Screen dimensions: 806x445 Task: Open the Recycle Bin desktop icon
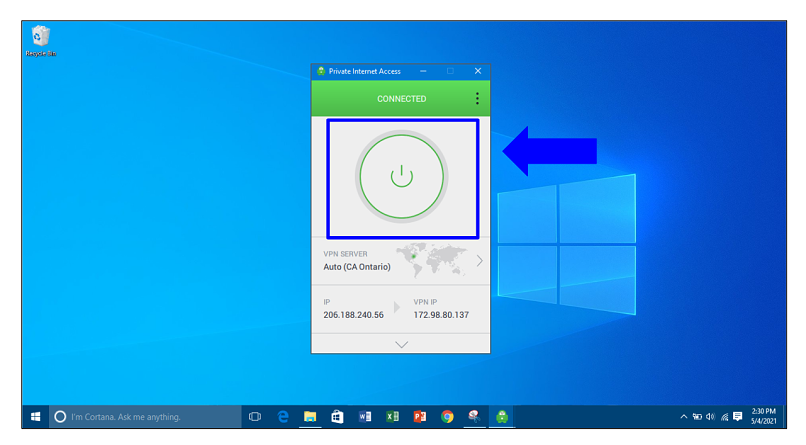point(41,41)
